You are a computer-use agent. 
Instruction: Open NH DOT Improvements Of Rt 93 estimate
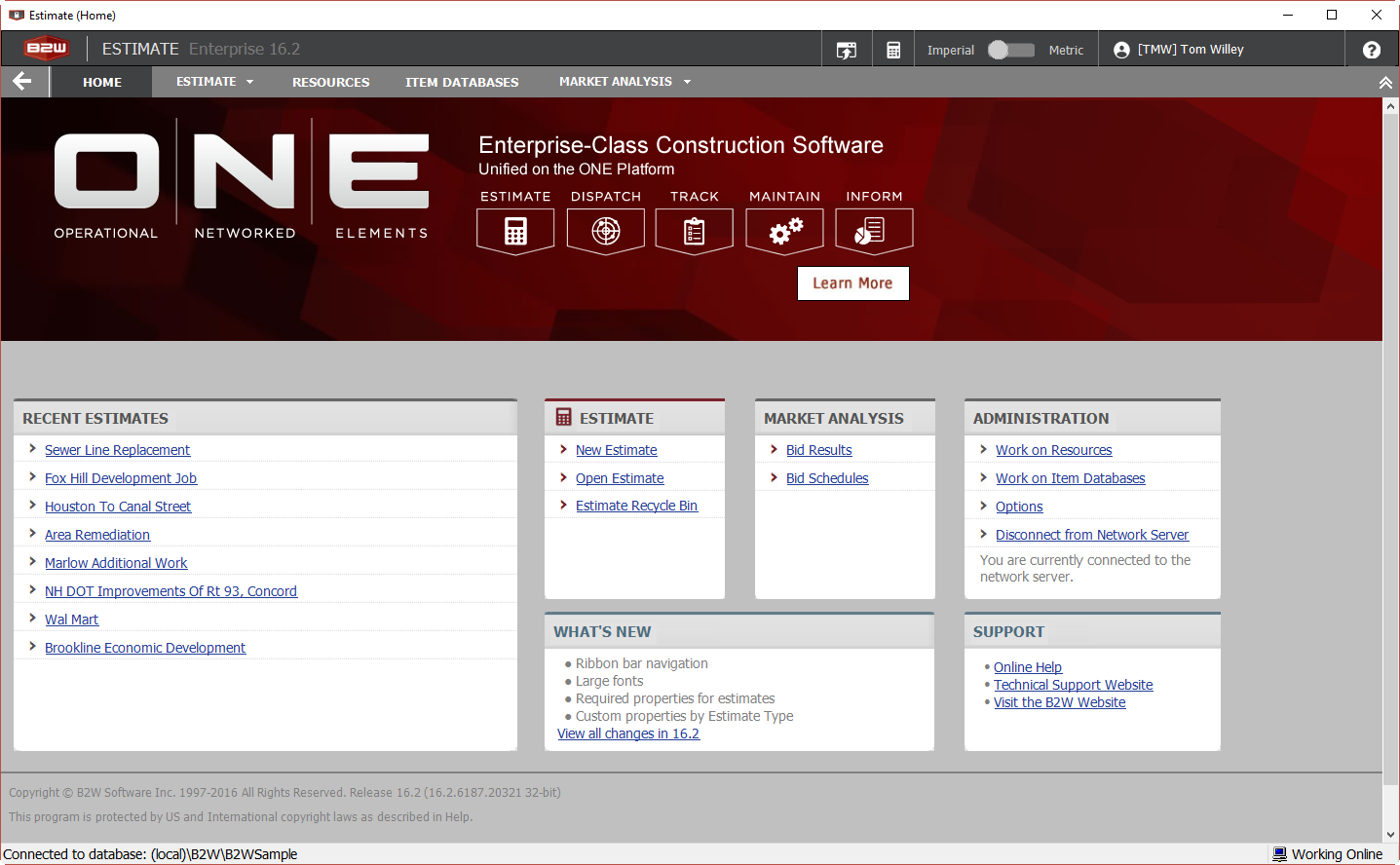(x=170, y=591)
